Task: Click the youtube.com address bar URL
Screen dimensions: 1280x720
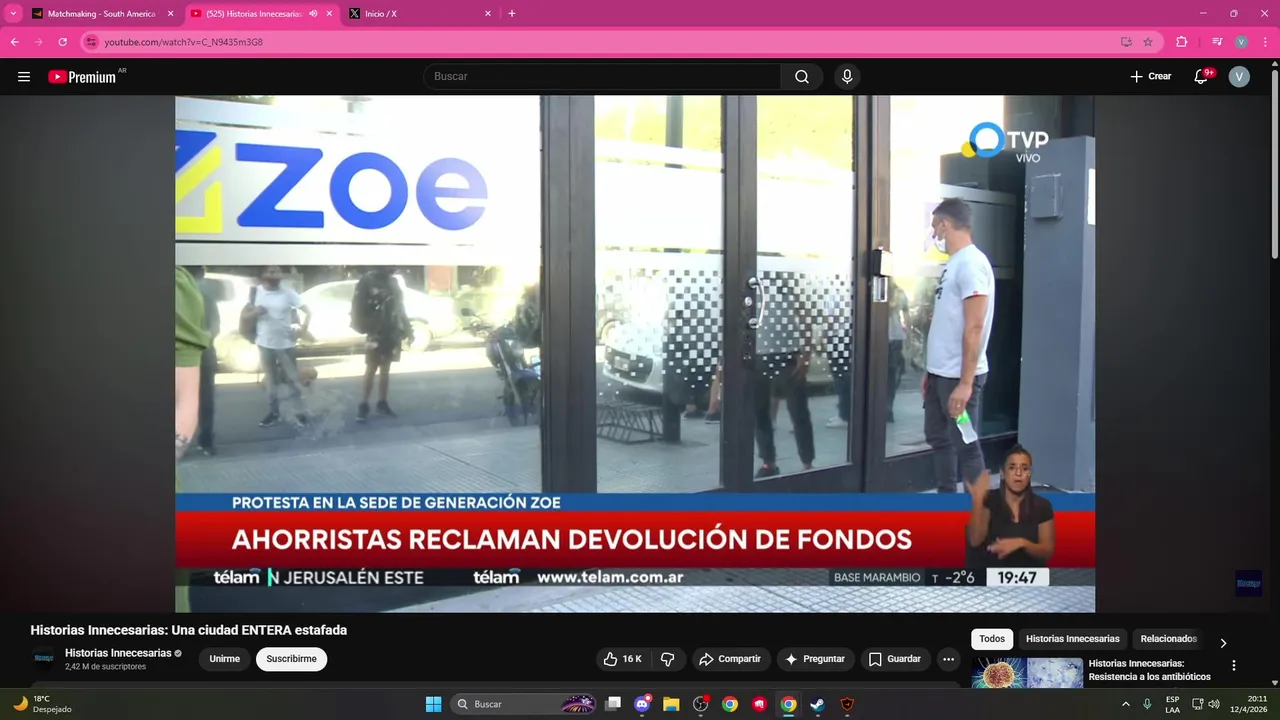Action: (183, 42)
